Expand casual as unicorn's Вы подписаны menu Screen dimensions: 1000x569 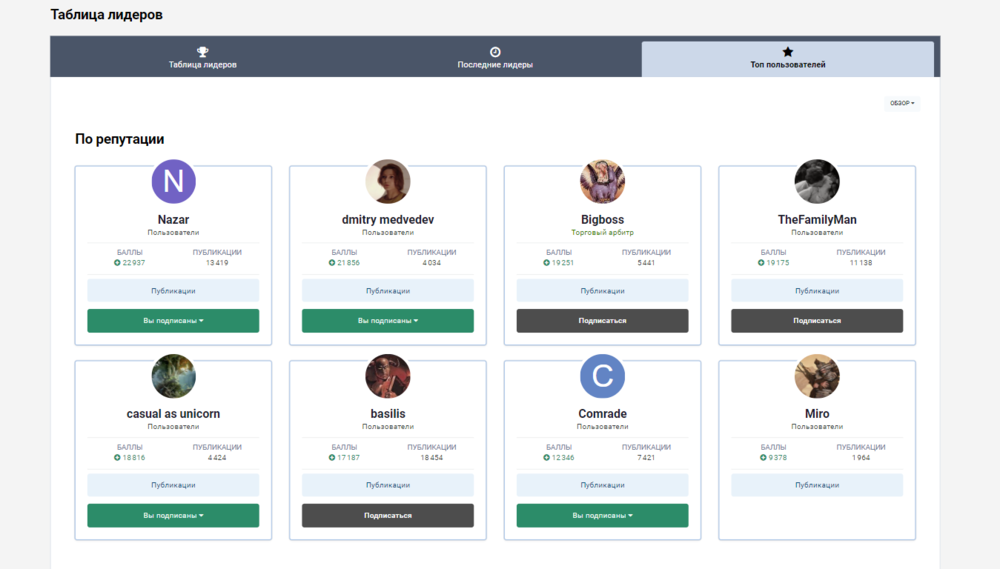[x=173, y=516]
